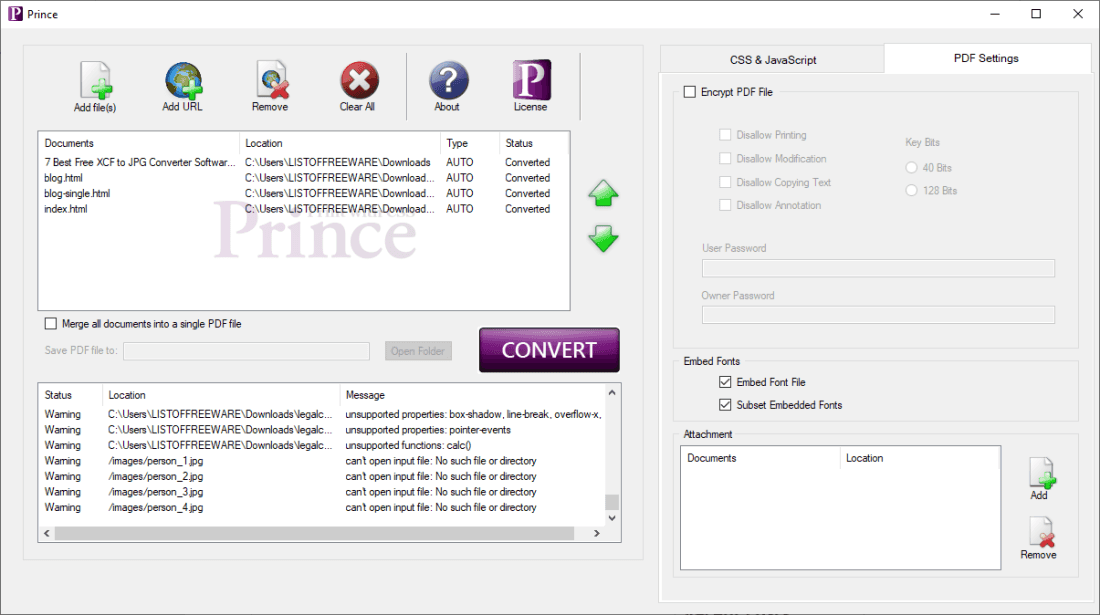Open the About question mark icon
The height and width of the screenshot is (615, 1100).
pos(448,81)
